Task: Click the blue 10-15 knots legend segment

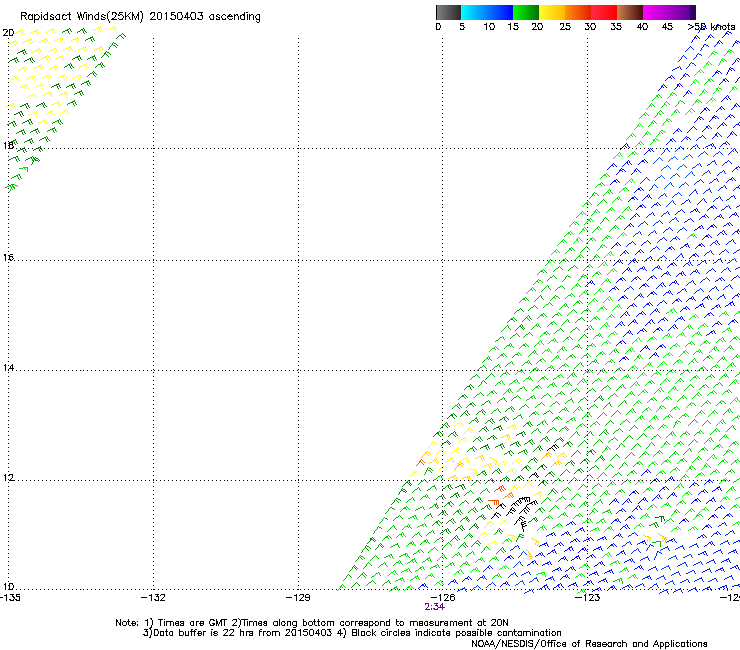Action: [500, 12]
